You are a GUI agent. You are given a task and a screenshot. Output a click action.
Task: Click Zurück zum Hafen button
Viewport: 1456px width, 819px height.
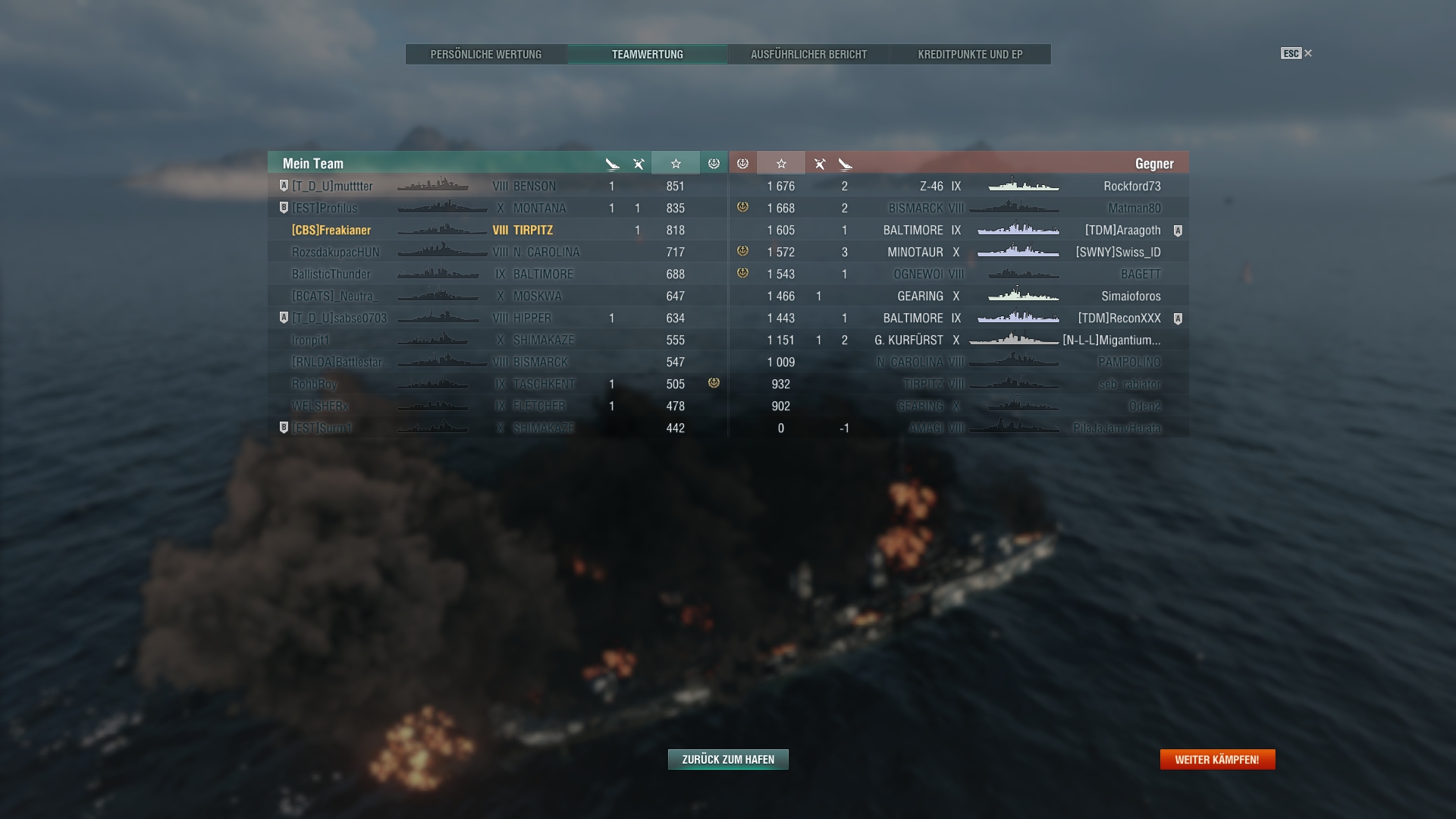pos(728,759)
